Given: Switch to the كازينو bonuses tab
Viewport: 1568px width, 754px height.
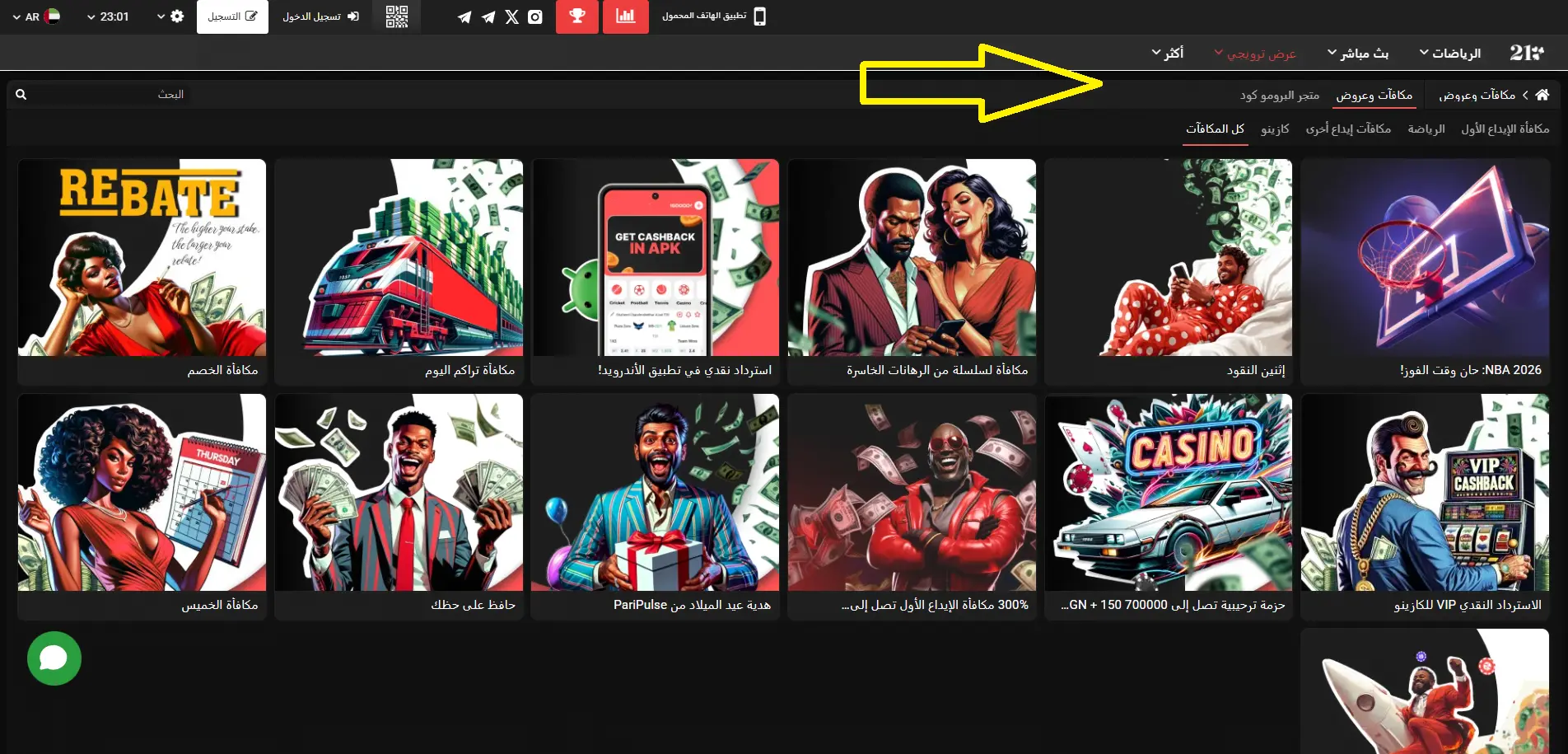Looking at the screenshot, I should point(1275,129).
